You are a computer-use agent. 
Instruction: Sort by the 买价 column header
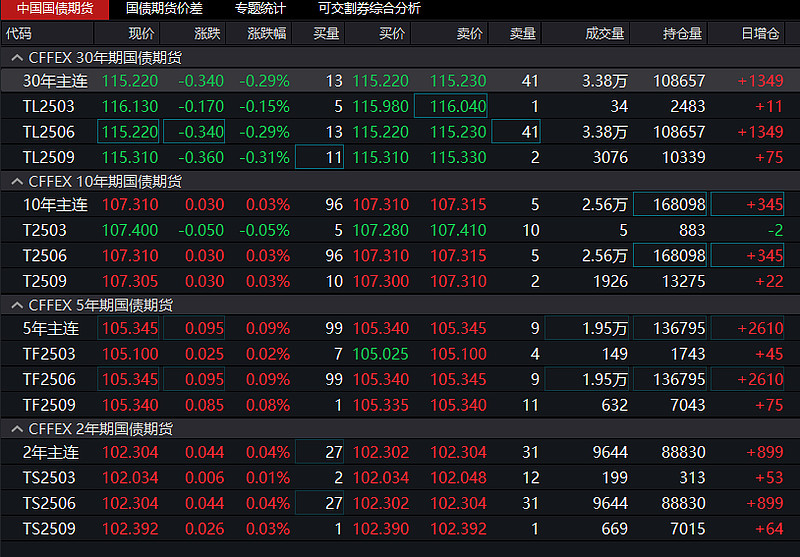pyautogui.click(x=378, y=34)
